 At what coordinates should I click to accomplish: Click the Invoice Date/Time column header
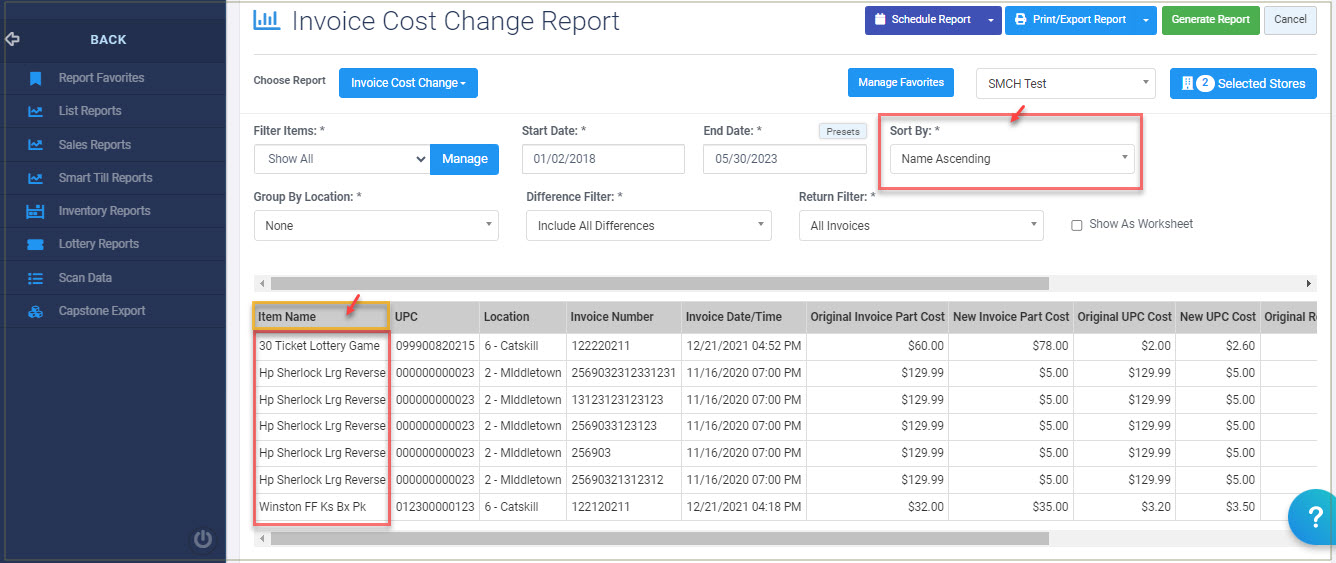744,317
